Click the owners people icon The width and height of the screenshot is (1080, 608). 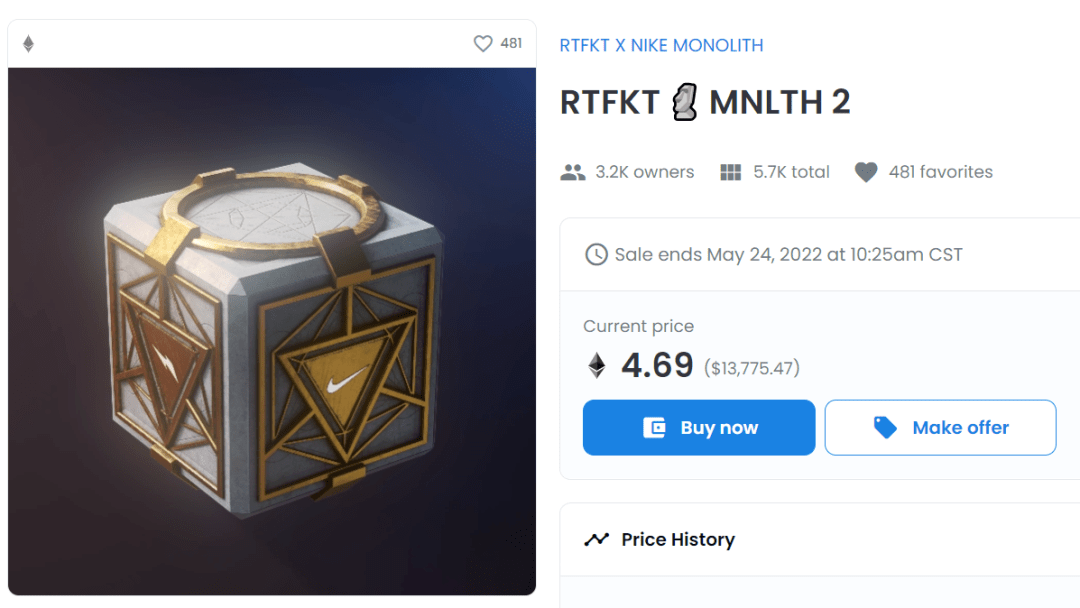(573, 172)
